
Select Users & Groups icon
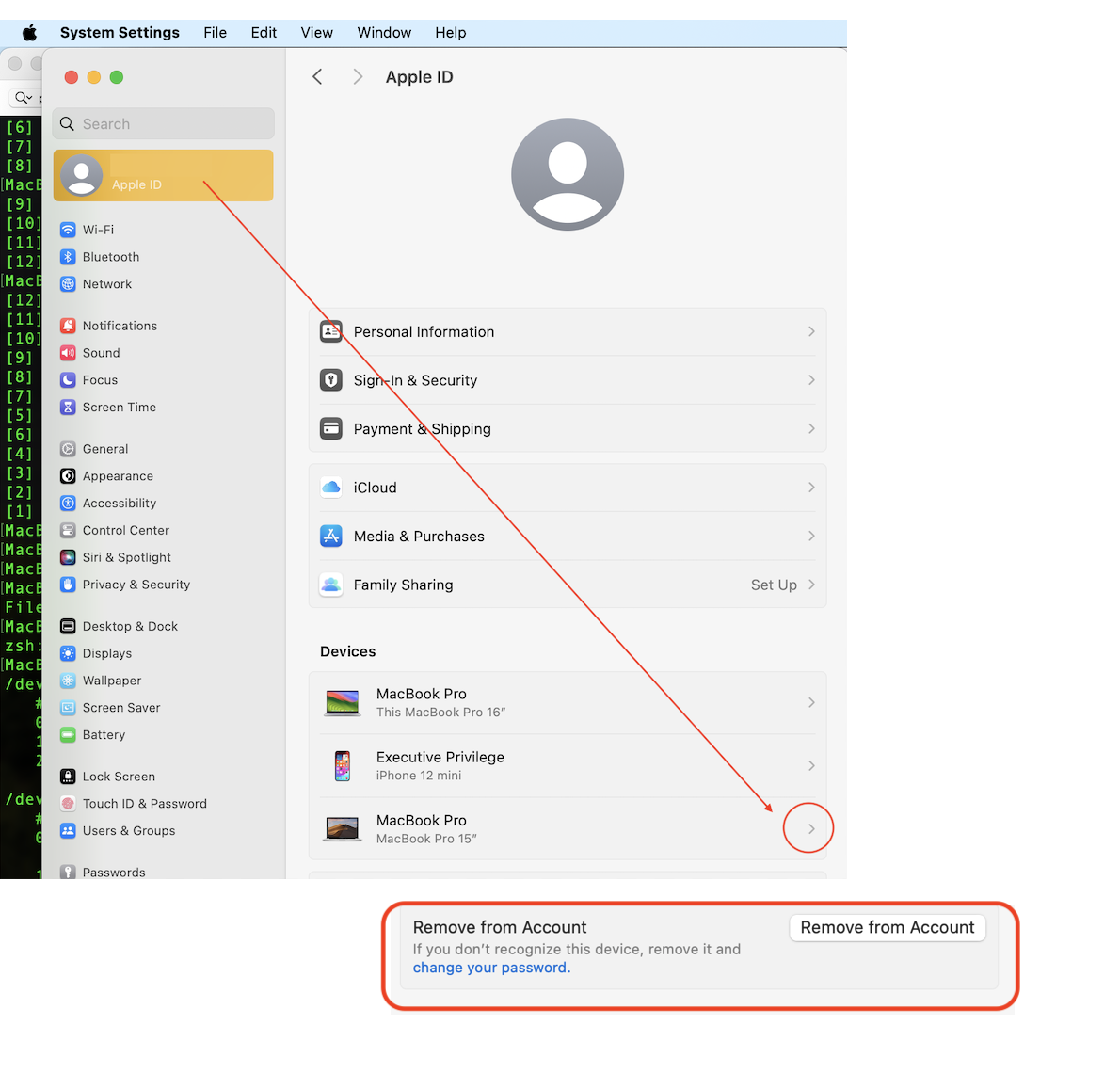(x=68, y=831)
